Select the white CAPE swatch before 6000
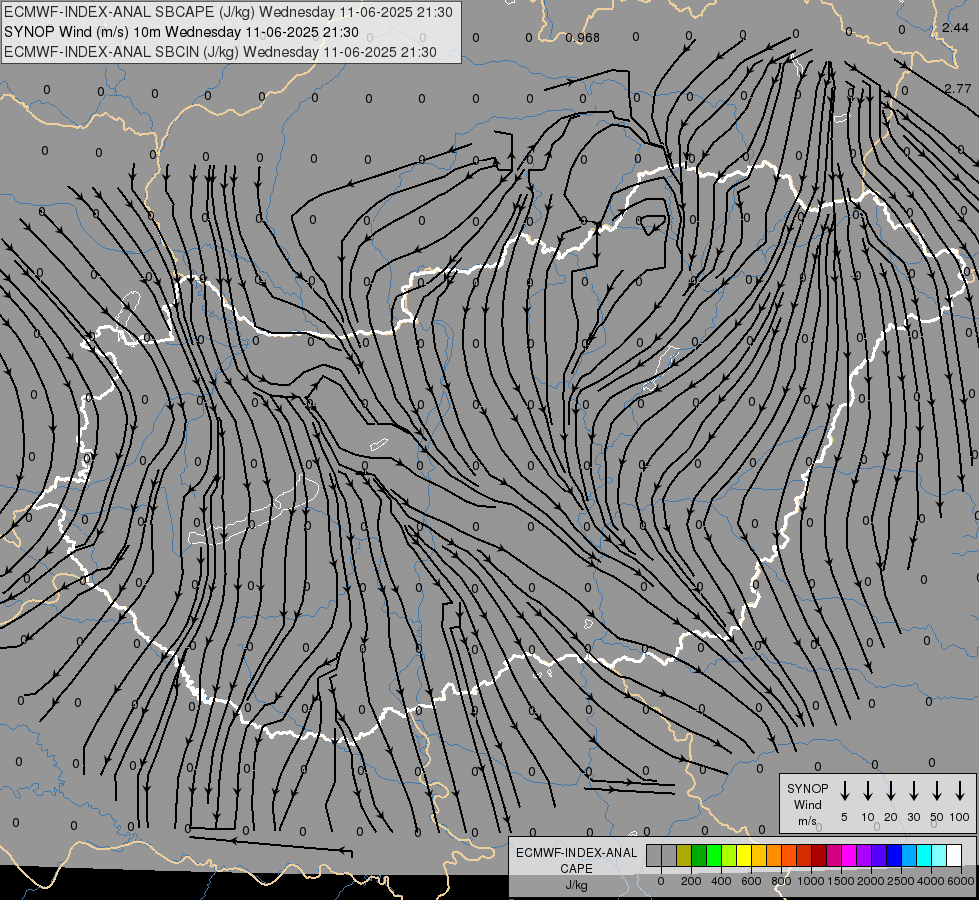979x900 pixels. point(953,855)
